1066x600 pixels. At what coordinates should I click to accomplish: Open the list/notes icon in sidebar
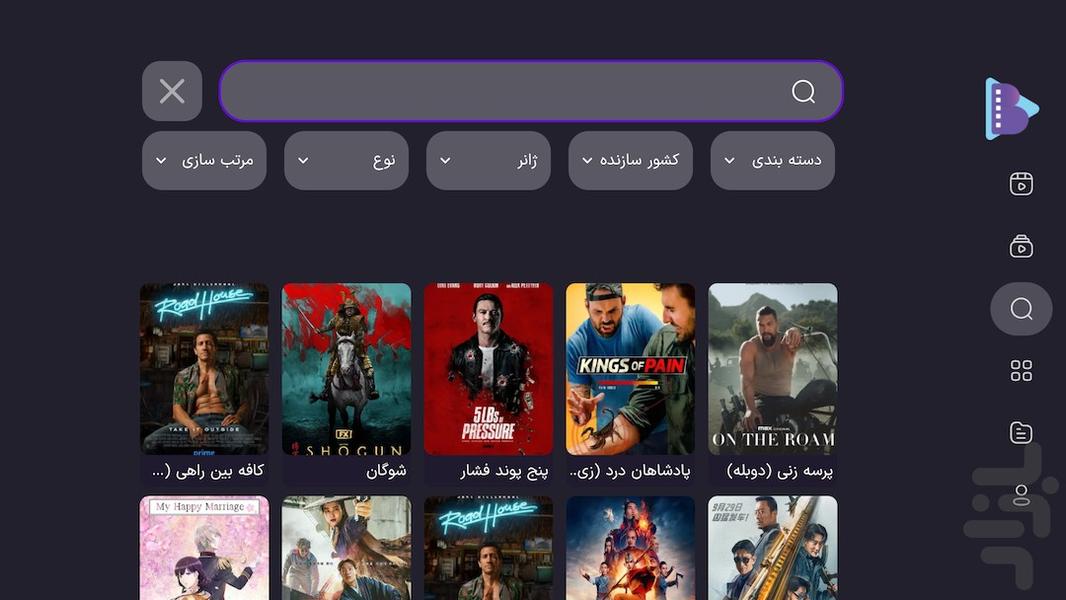point(1021,433)
